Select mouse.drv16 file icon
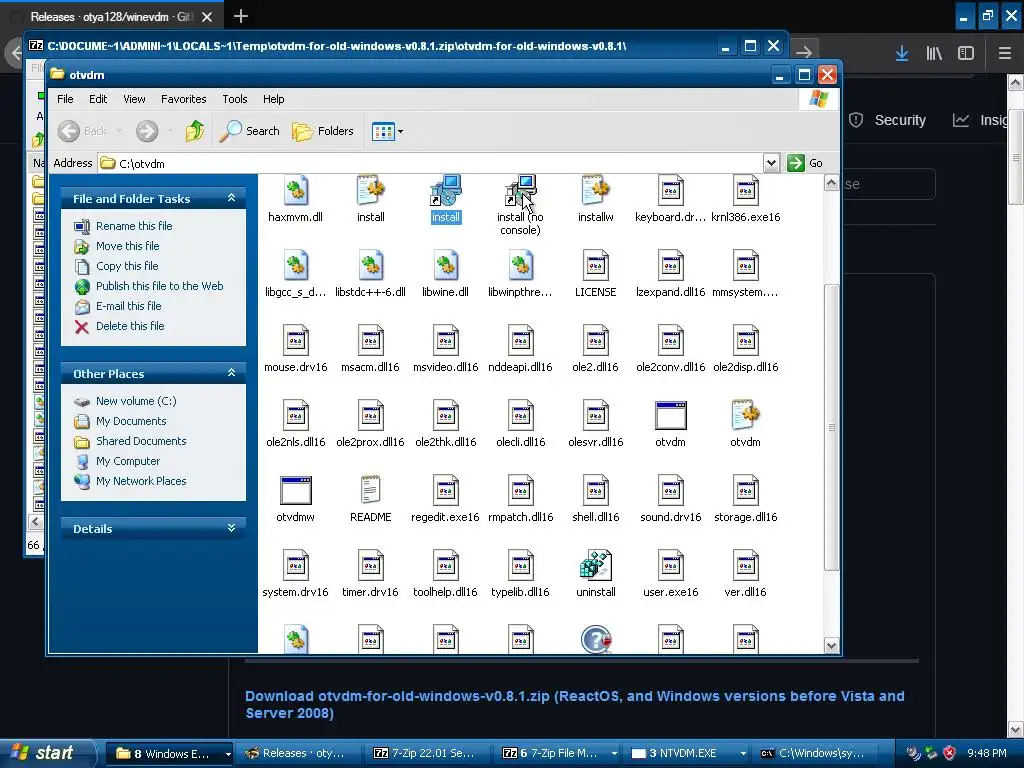Image resolution: width=1024 pixels, height=768 pixels. pyautogui.click(x=295, y=342)
